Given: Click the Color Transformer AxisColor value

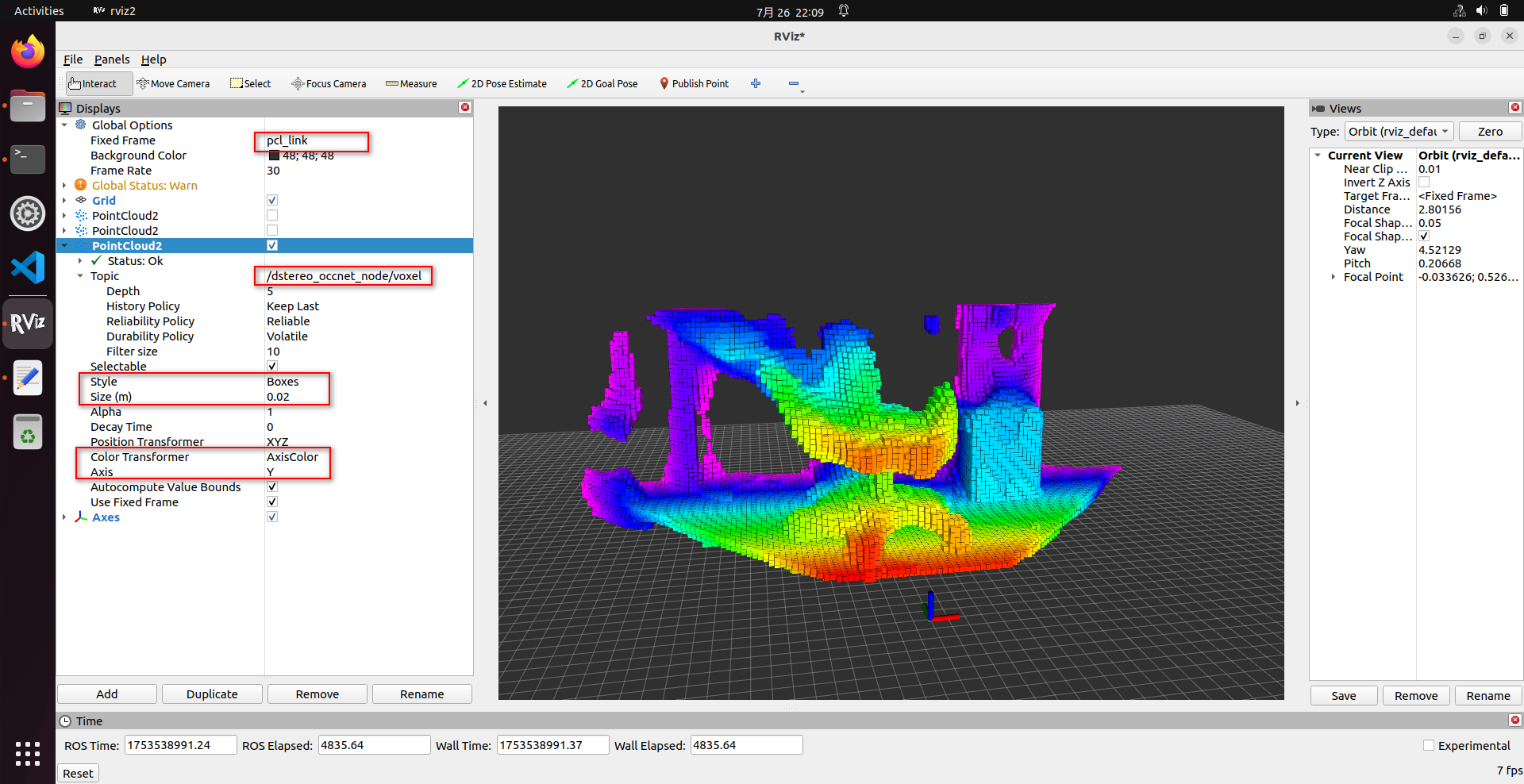Looking at the screenshot, I should [x=292, y=456].
